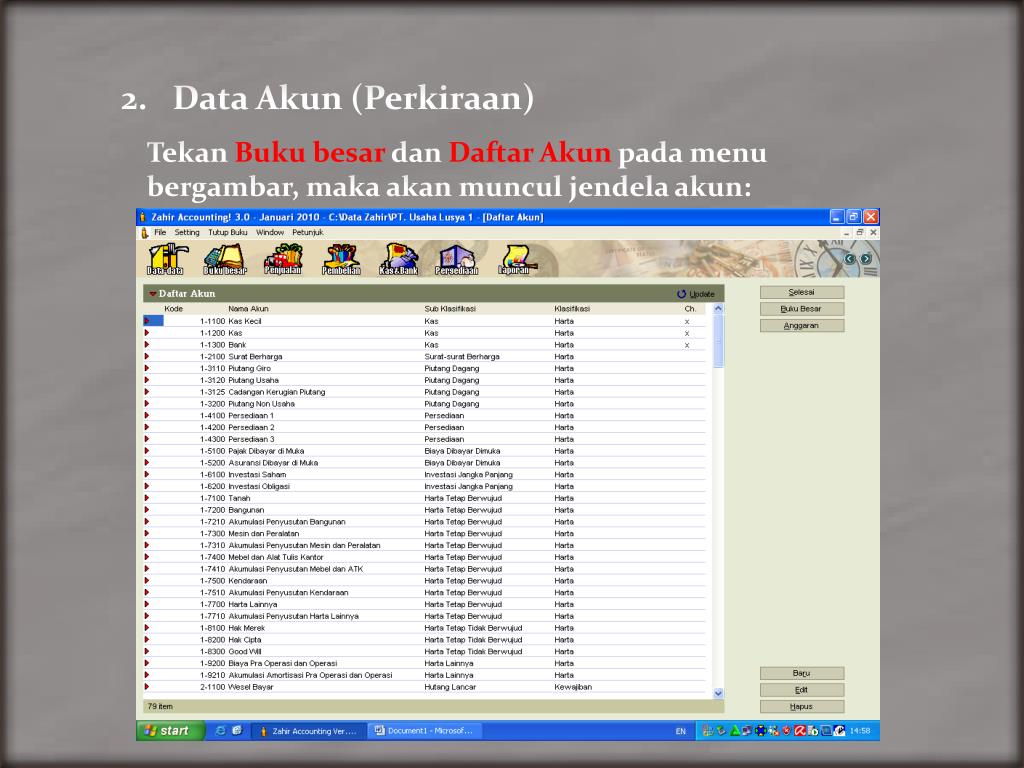Open the Pembelian toolbar icon
Viewport: 1024px width, 768px height.
[x=341, y=259]
